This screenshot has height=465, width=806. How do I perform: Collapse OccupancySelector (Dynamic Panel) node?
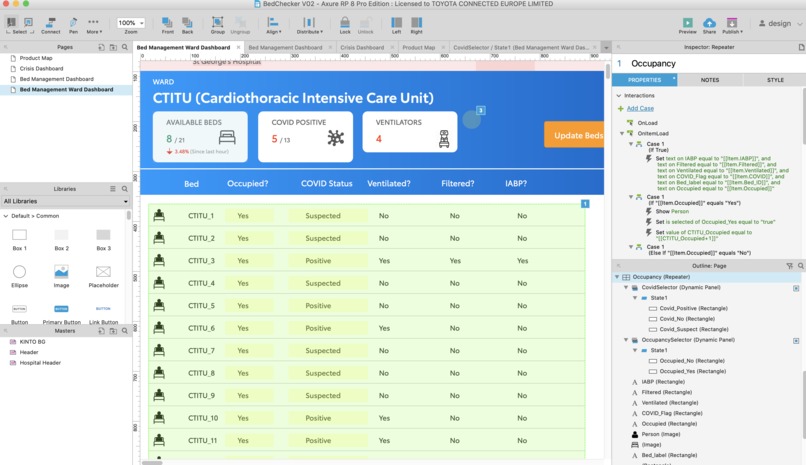tap(626, 340)
